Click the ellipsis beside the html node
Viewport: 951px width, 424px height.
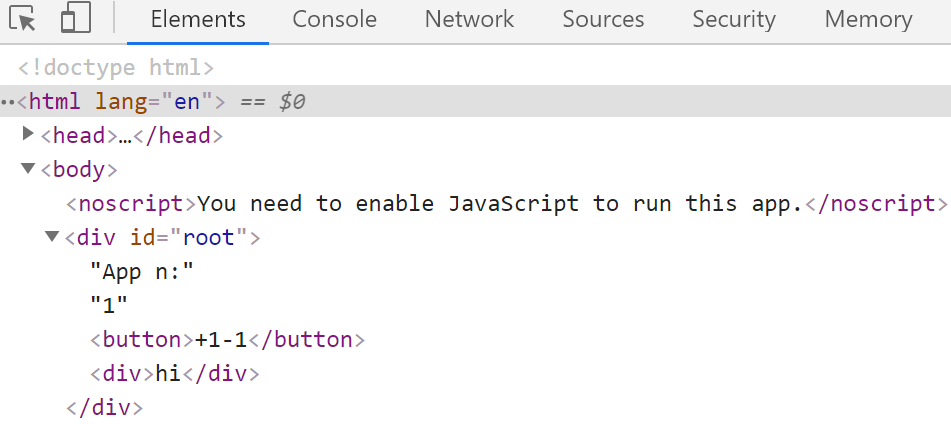pyautogui.click(x=8, y=102)
